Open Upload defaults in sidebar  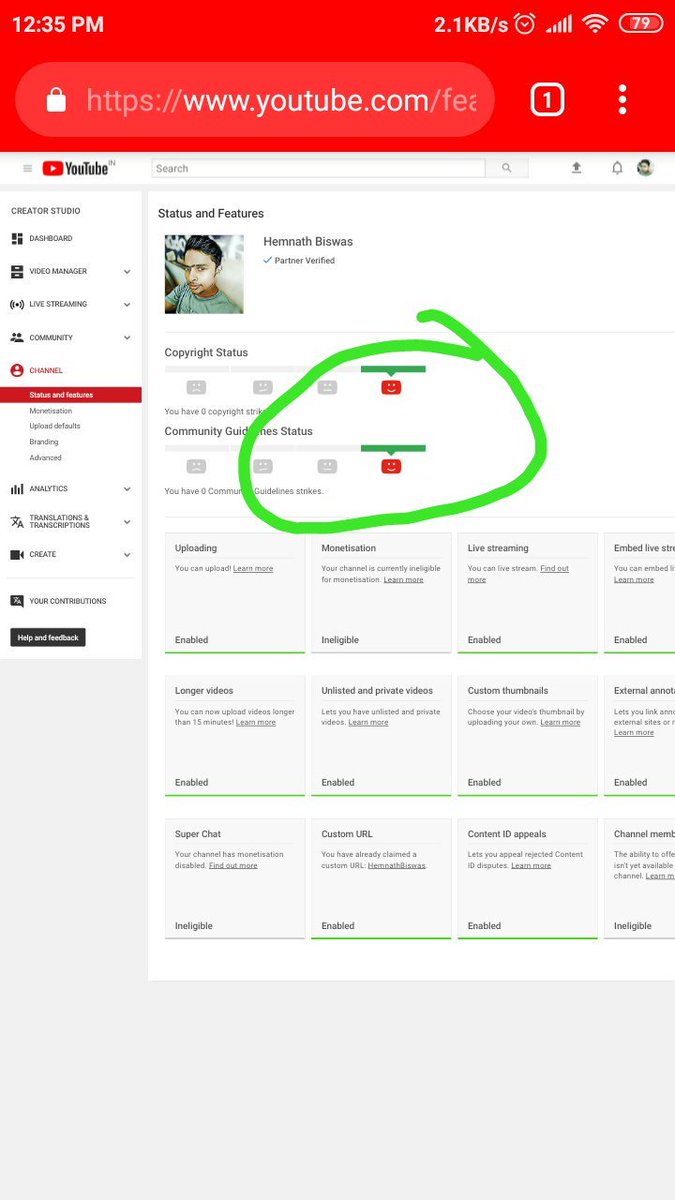[x=55, y=426]
